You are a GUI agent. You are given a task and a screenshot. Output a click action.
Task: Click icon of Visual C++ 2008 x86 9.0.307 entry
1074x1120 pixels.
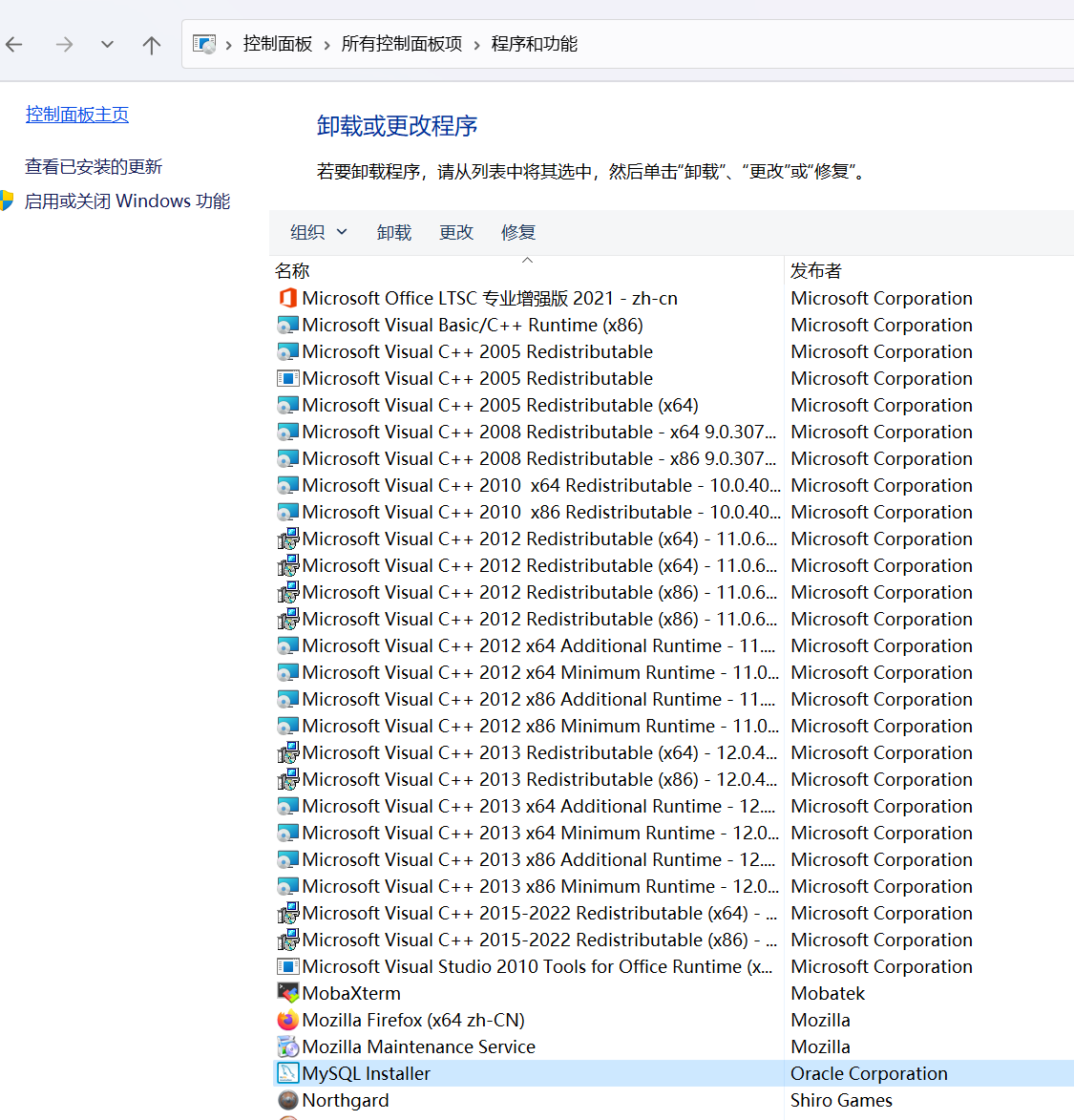click(287, 458)
